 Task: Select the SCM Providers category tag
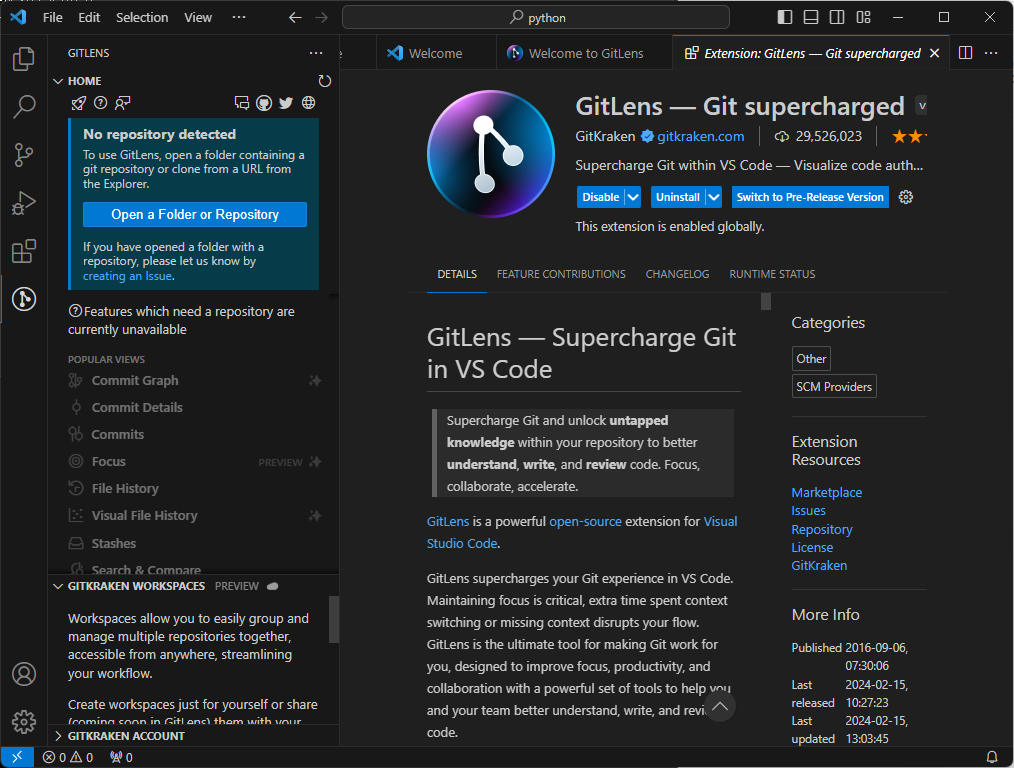point(834,387)
